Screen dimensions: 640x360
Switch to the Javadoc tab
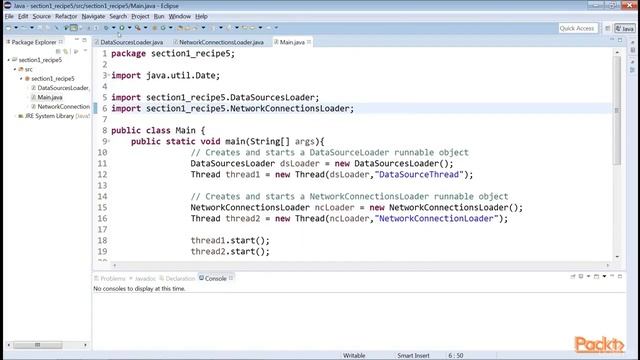[142, 278]
